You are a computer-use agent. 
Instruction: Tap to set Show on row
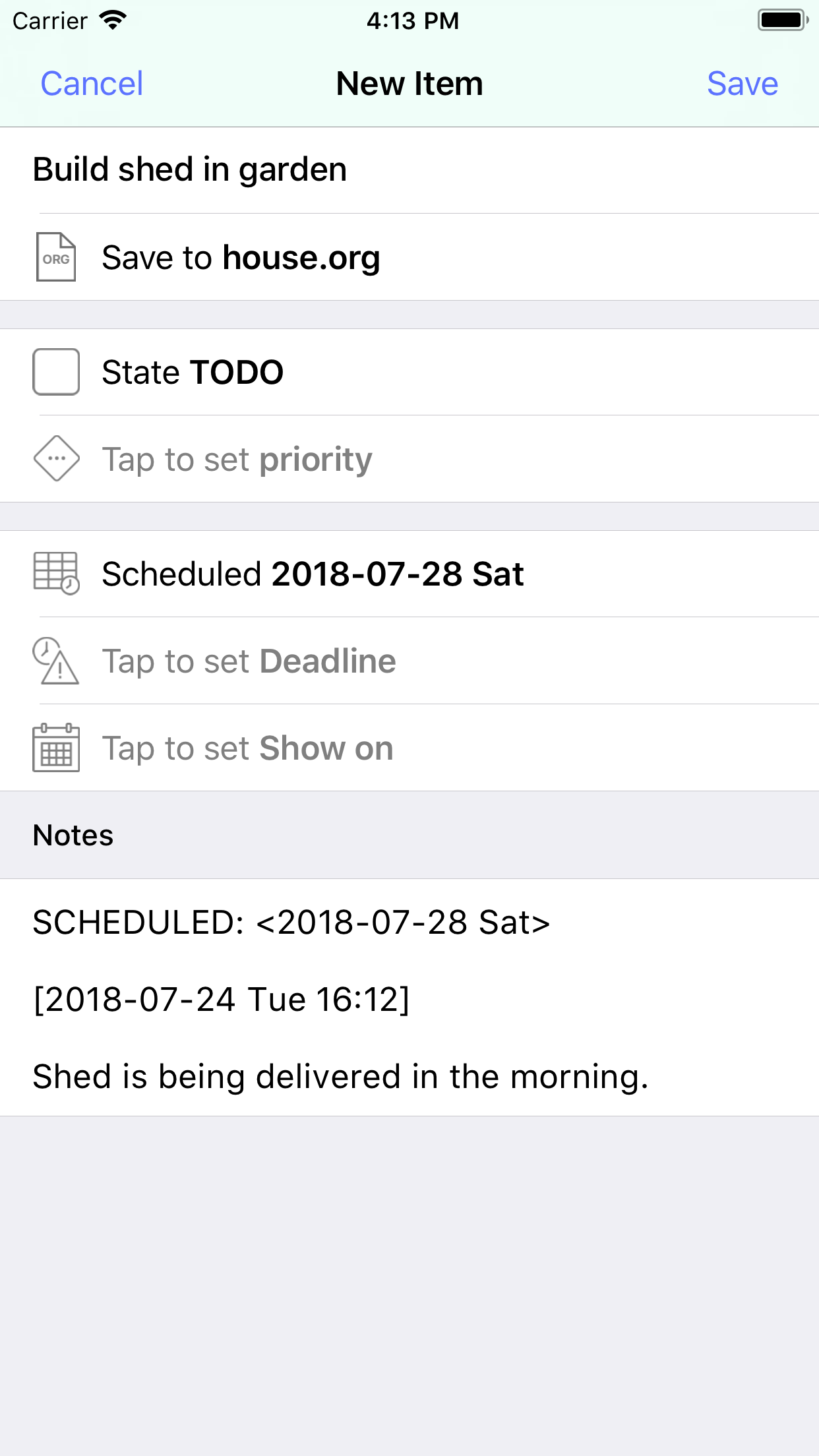(x=409, y=748)
